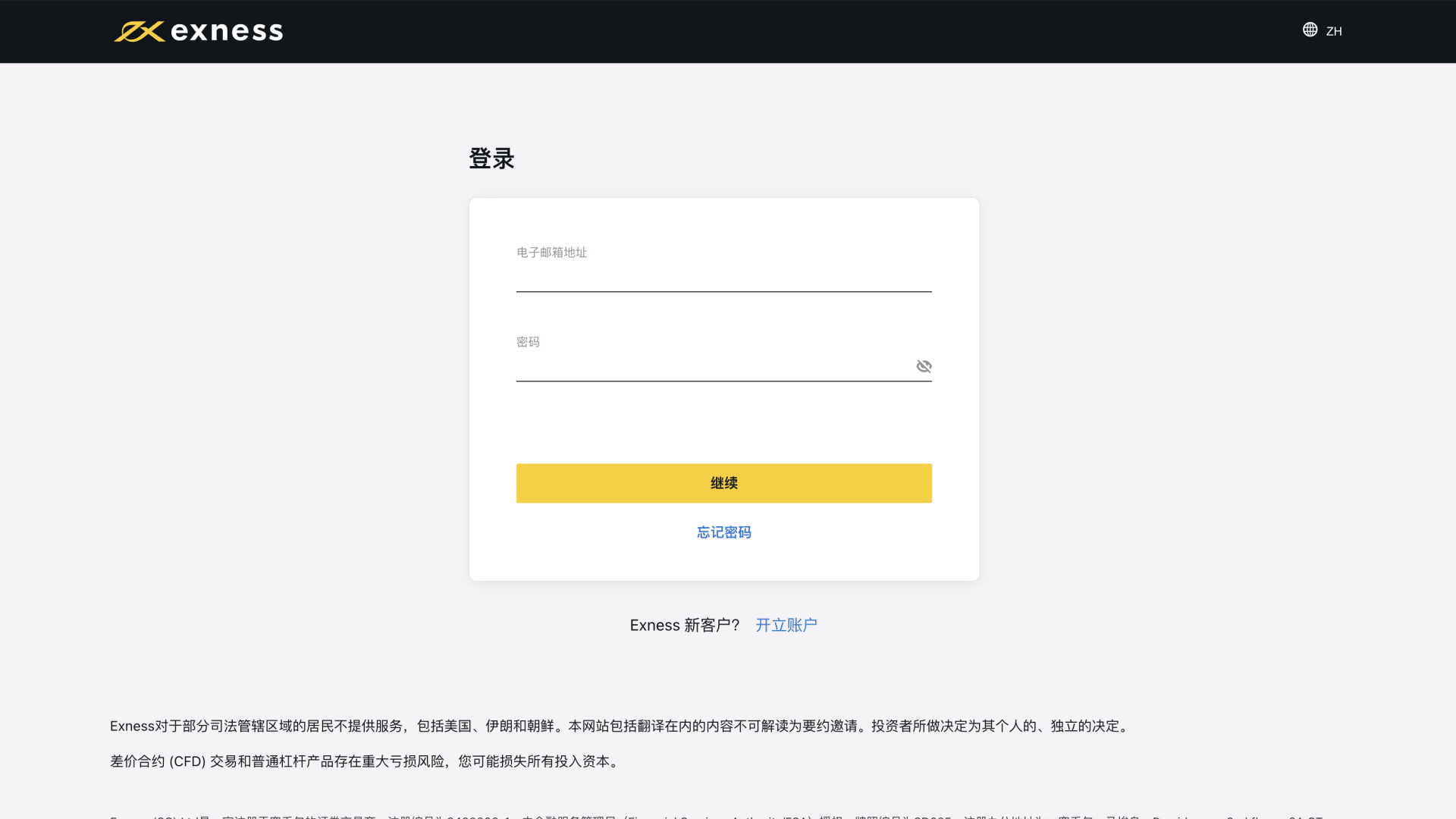The image size is (1456, 819).
Task: Toggle password visibility eye icon
Action: [923, 366]
